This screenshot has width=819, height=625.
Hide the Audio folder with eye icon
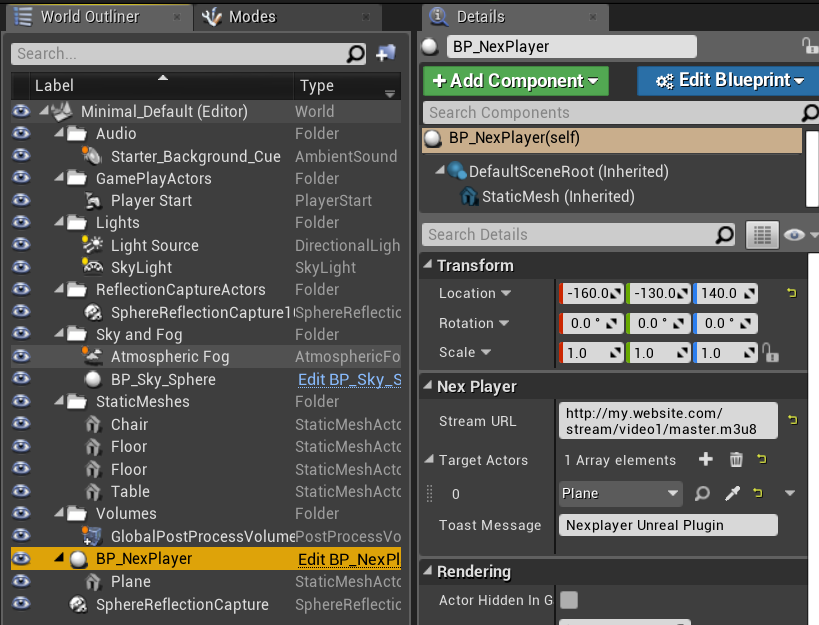tap(21, 133)
